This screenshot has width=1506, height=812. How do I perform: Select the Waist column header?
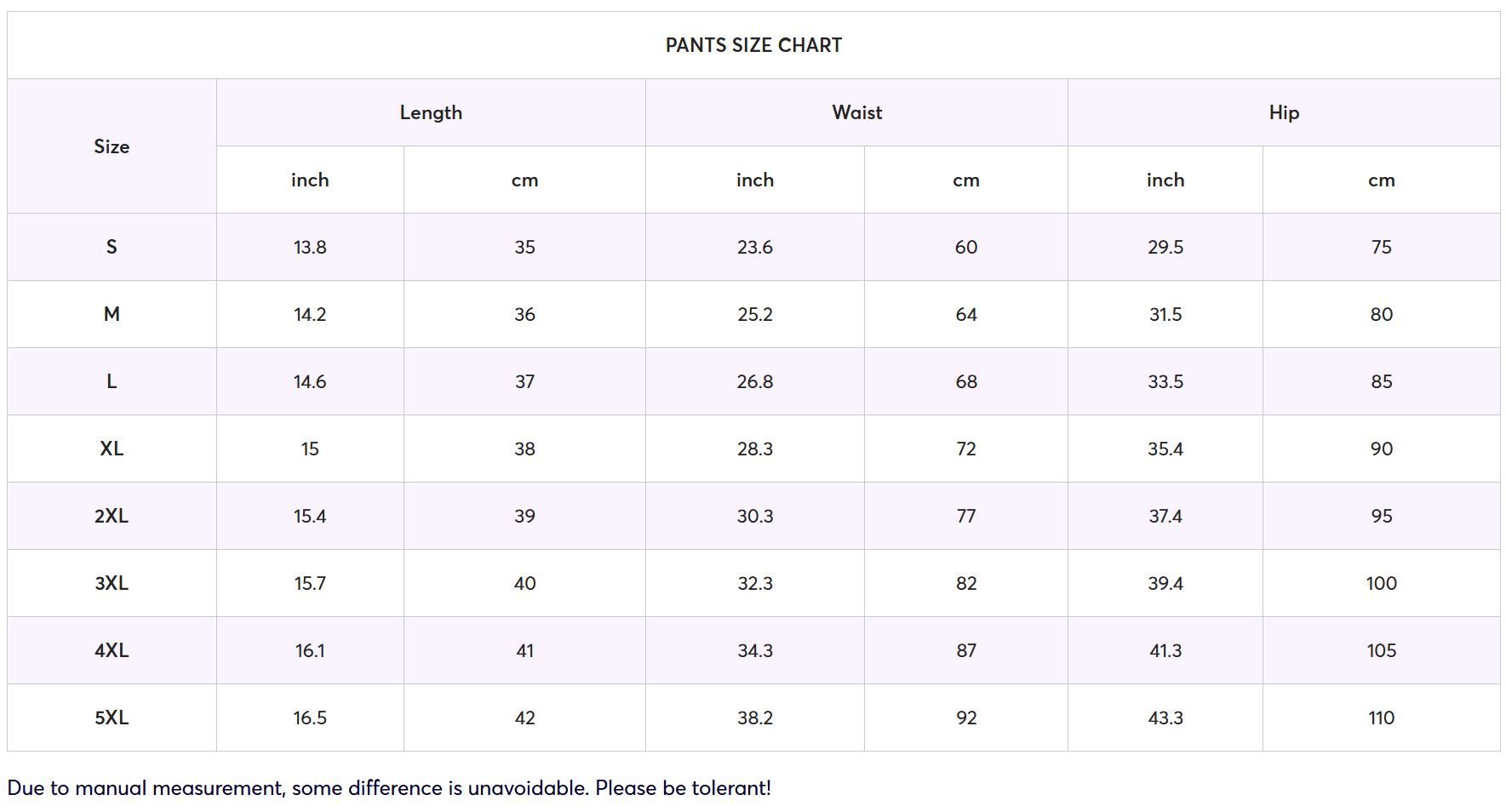tap(856, 112)
